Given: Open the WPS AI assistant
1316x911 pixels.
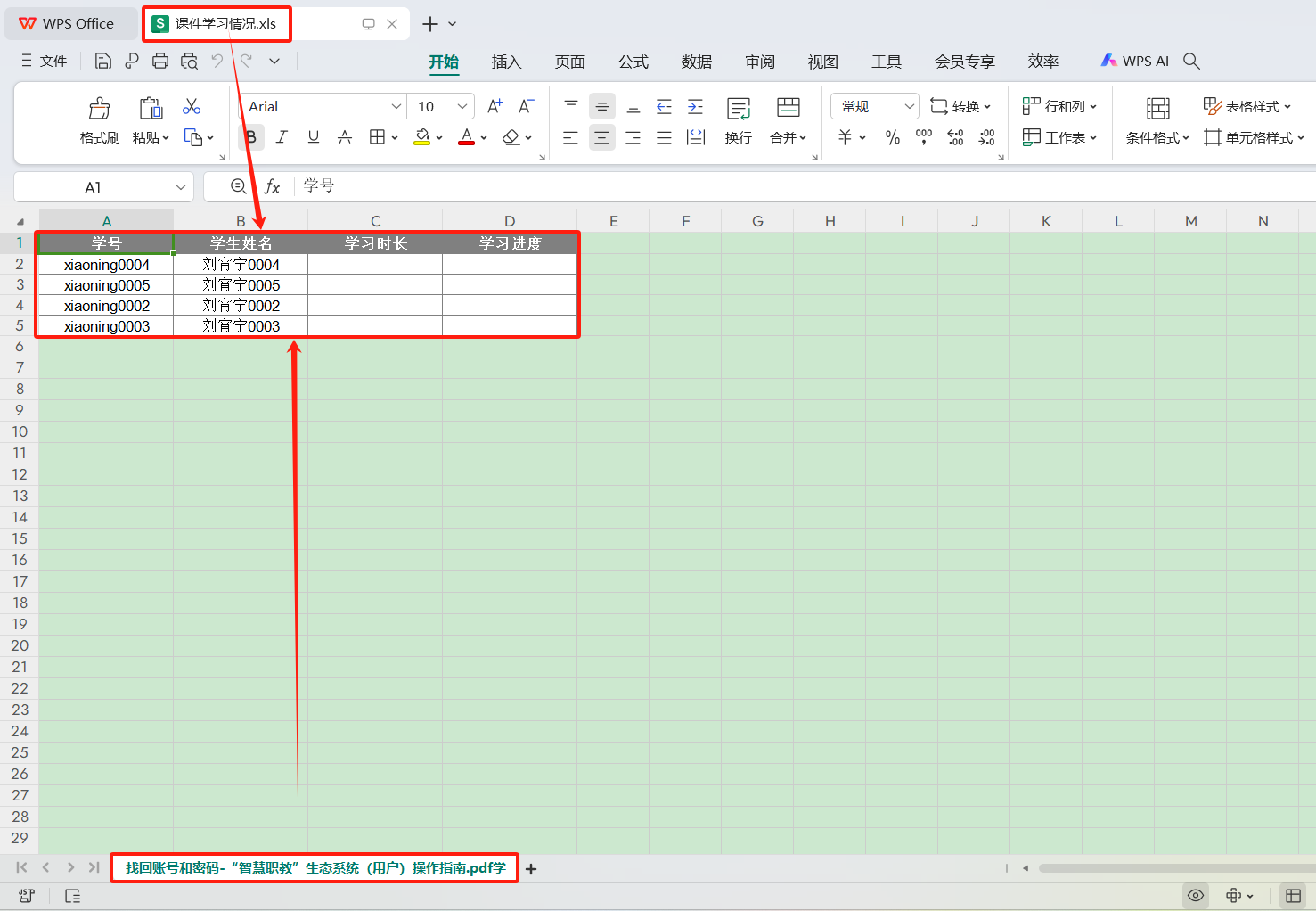Looking at the screenshot, I should point(1134,61).
